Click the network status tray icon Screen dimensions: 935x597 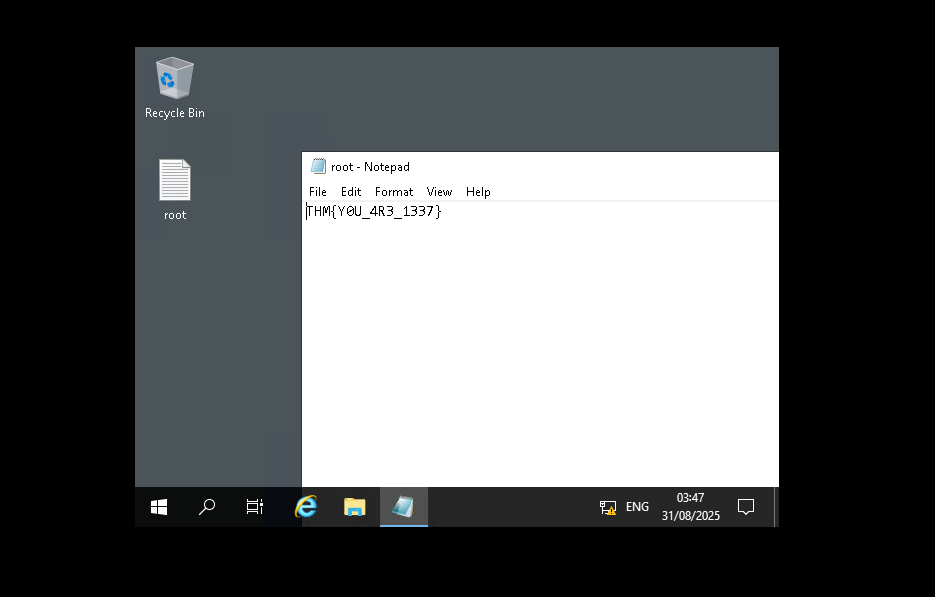pos(608,507)
